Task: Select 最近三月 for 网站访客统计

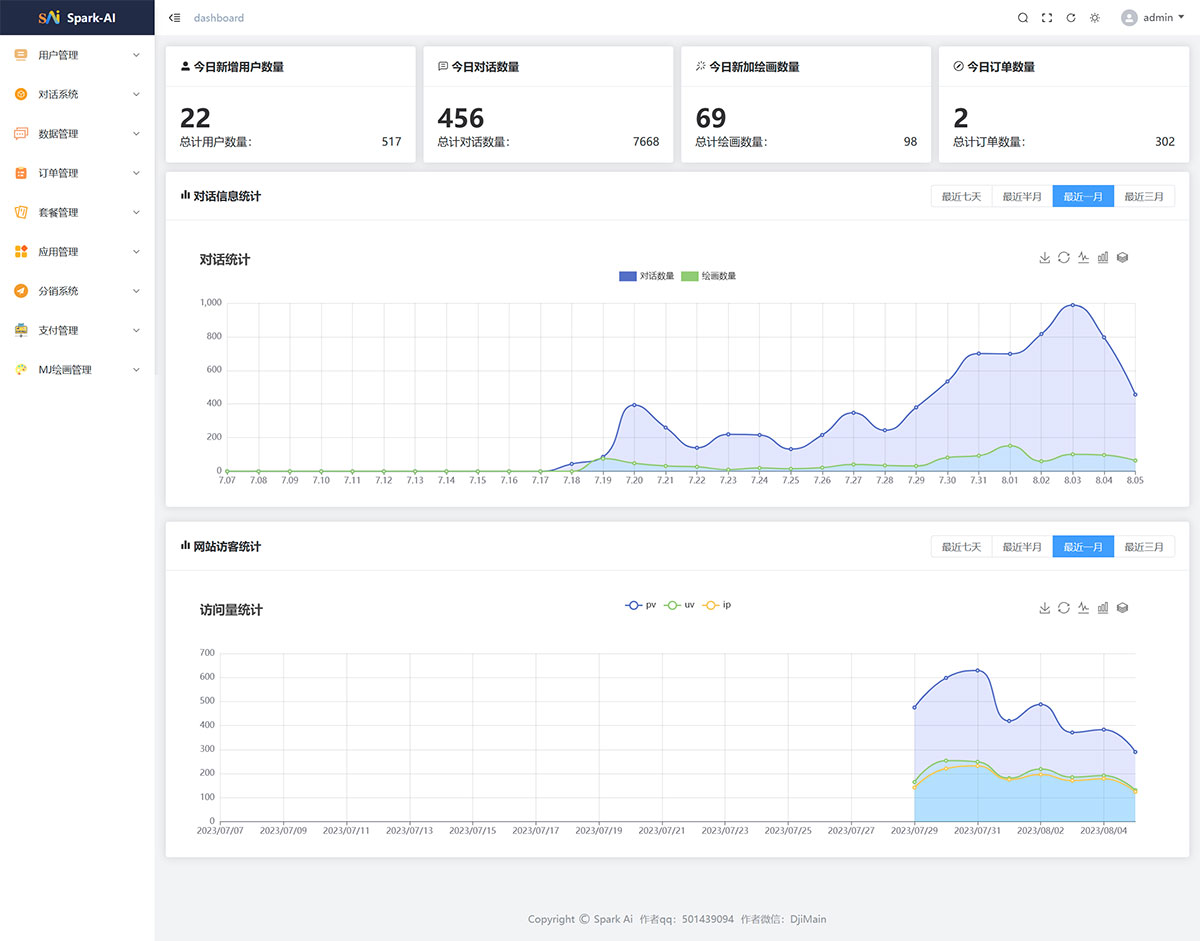Action: 1144,547
